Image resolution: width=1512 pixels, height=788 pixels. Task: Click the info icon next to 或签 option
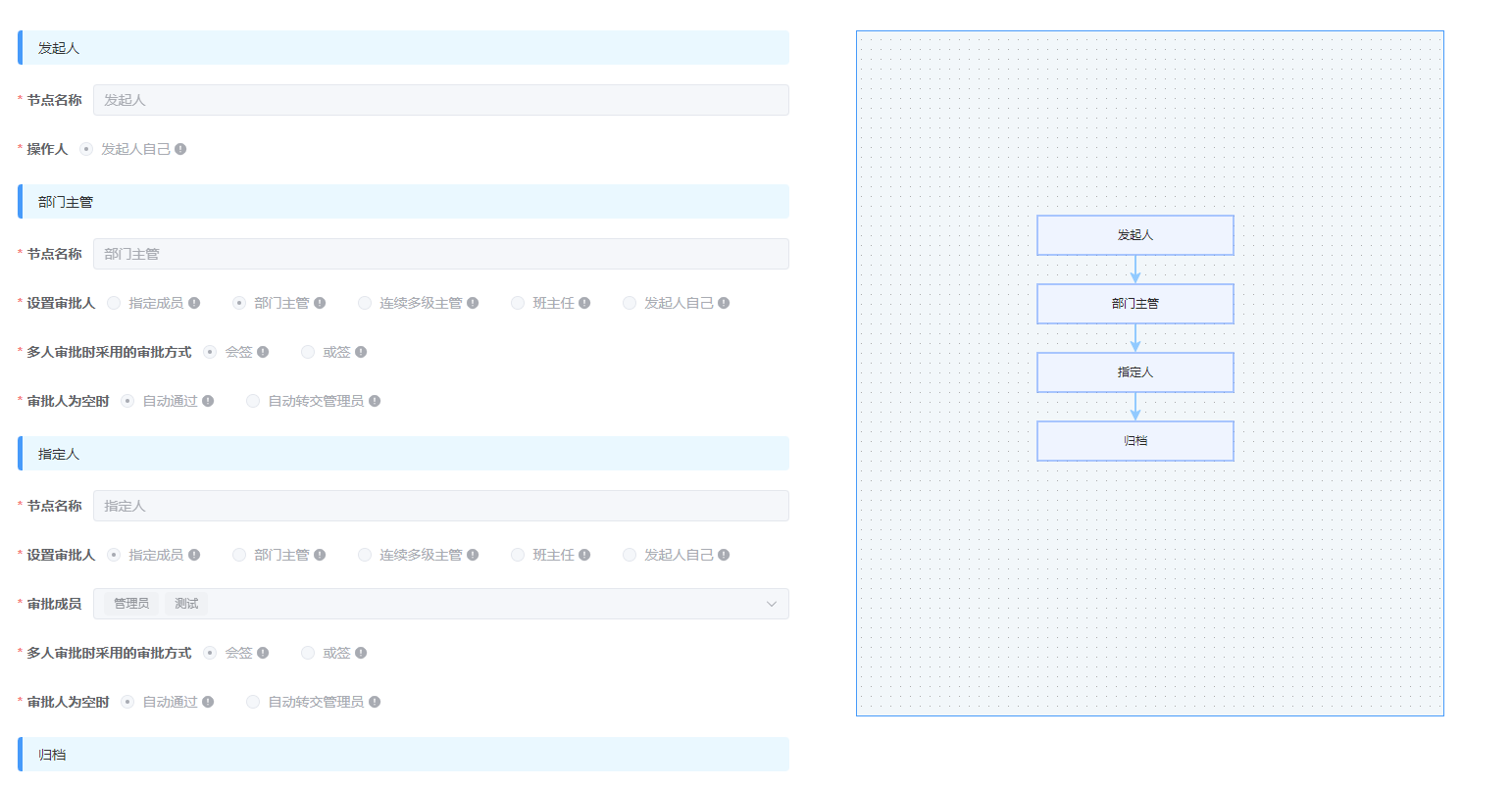click(x=361, y=351)
